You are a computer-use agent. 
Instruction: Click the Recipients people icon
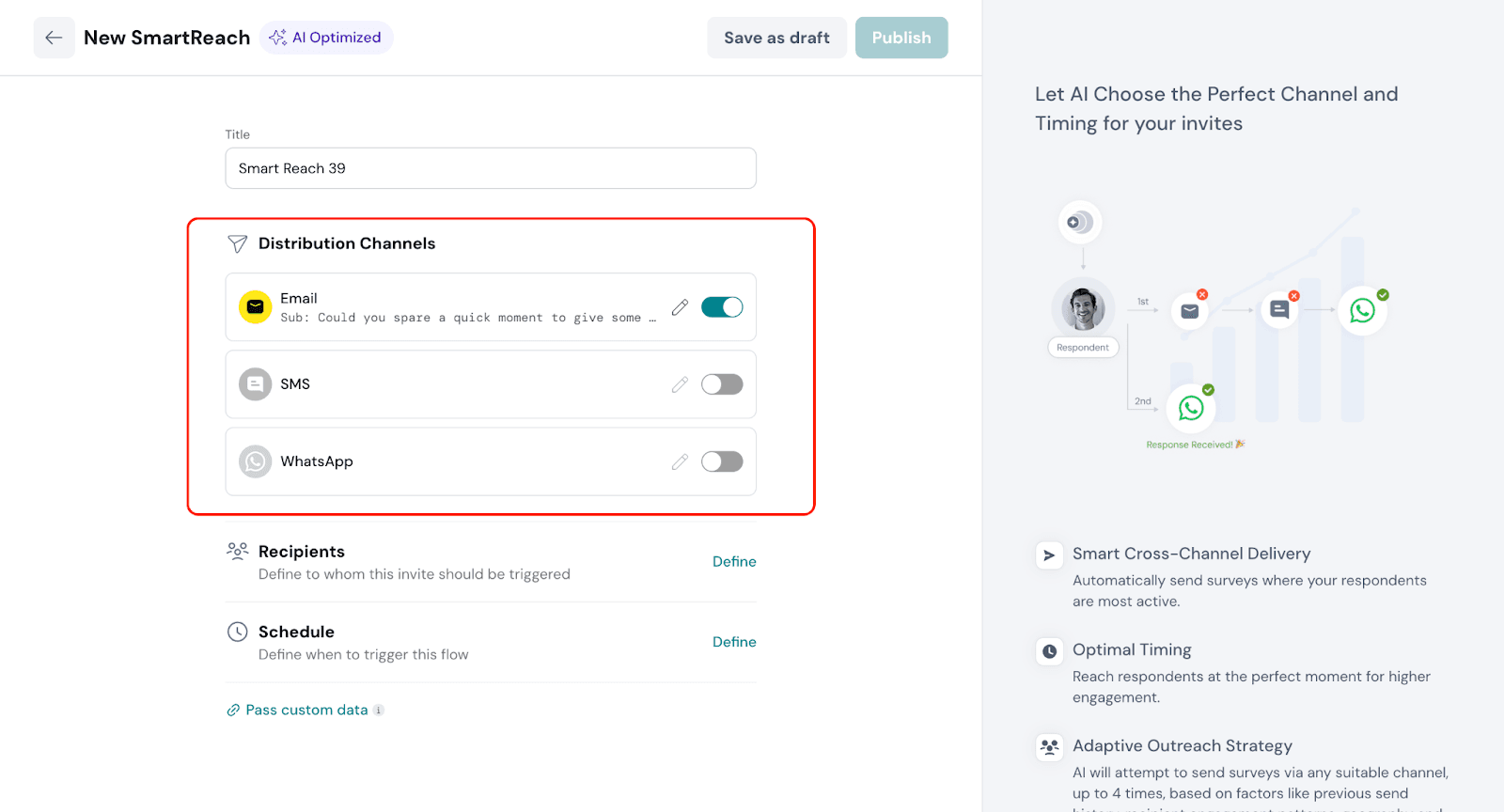pyautogui.click(x=238, y=551)
